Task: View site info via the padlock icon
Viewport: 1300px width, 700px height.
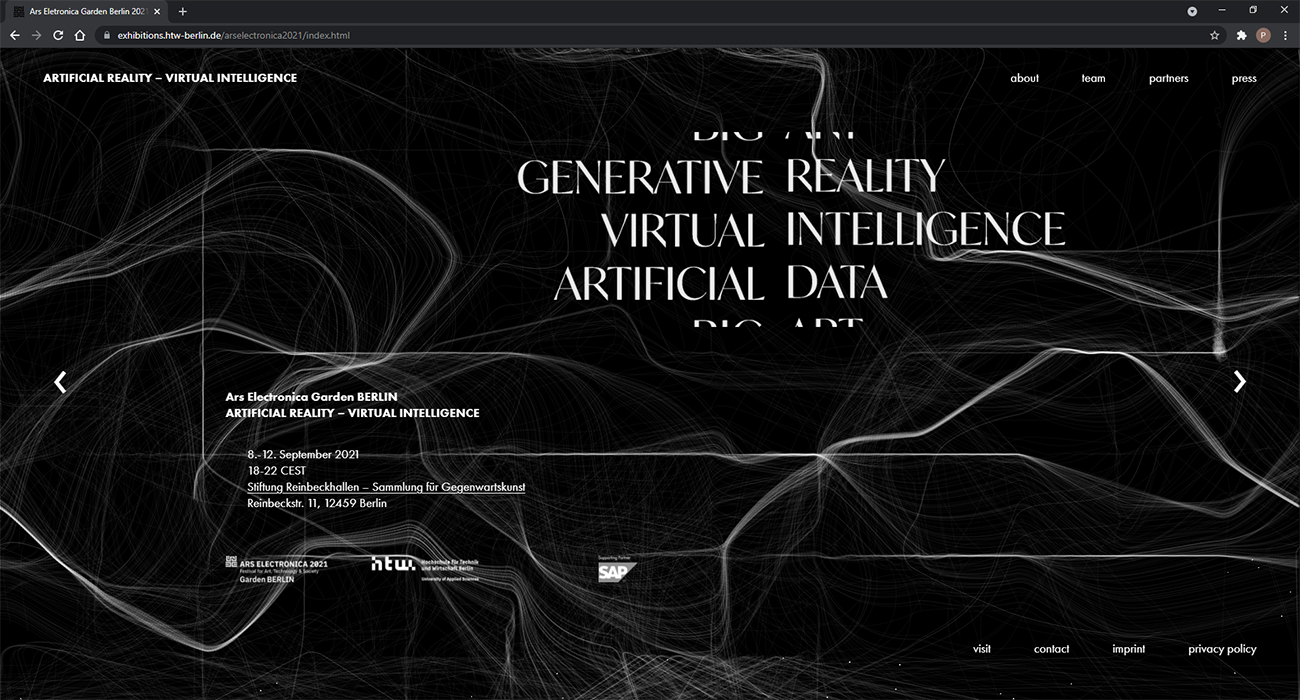Action: coord(107,35)
